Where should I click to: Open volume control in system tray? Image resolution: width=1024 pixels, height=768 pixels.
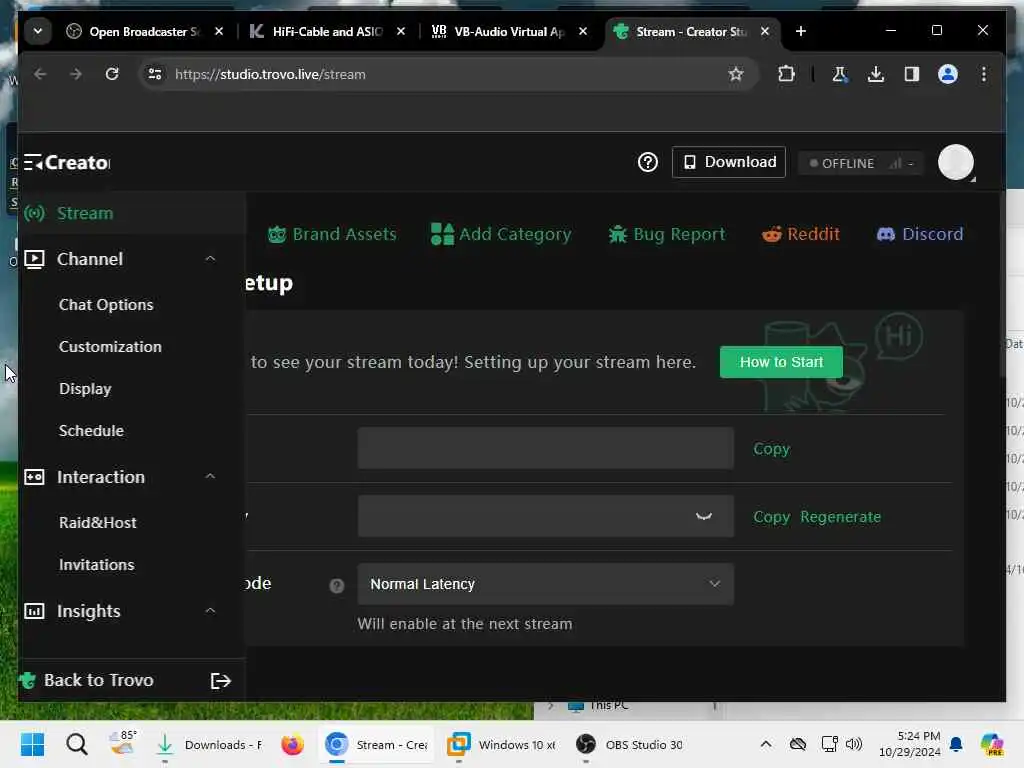tap(854, 744)
